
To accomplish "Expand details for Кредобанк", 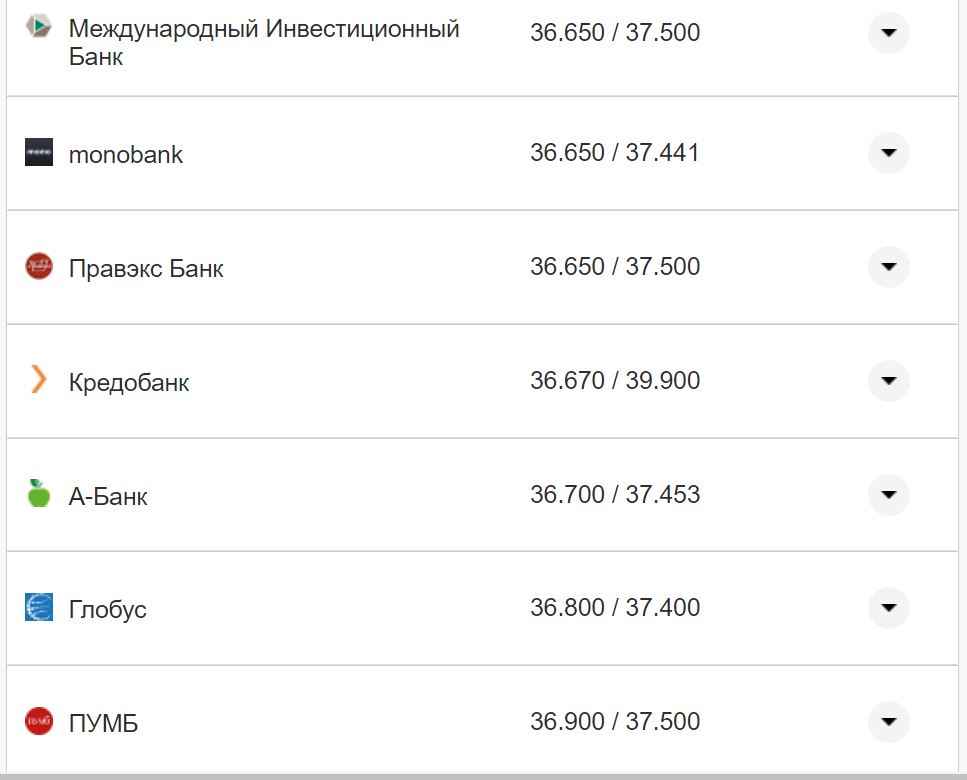I will (888, 381).
